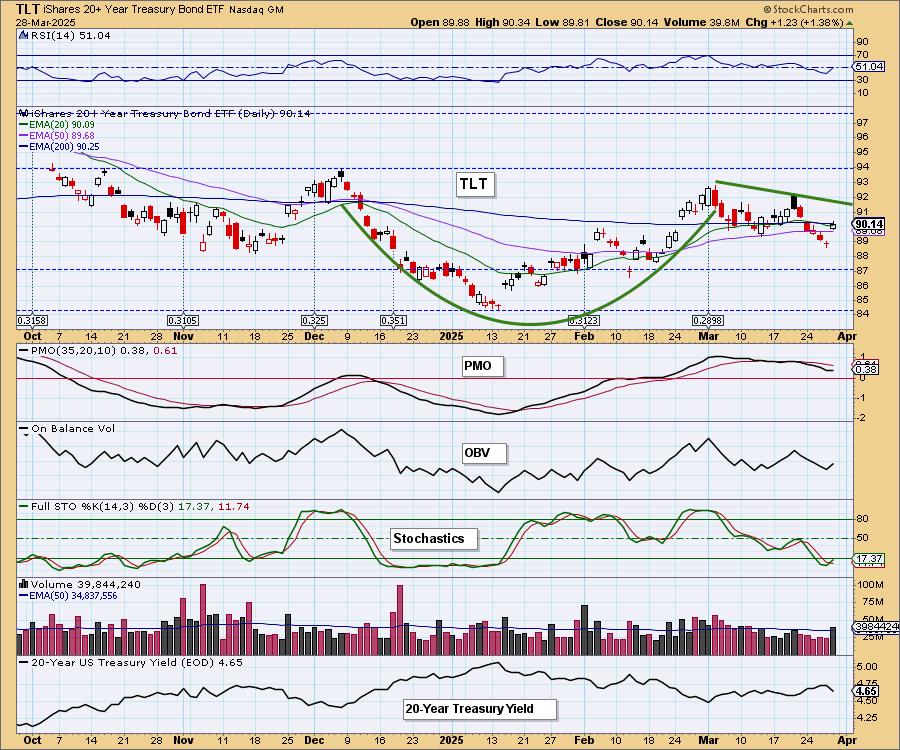Image resolution: width=900 pixels, height=750 pixels.
Task: Click the EMA(20) 90.09 legend entry
Action: [57, 125]
